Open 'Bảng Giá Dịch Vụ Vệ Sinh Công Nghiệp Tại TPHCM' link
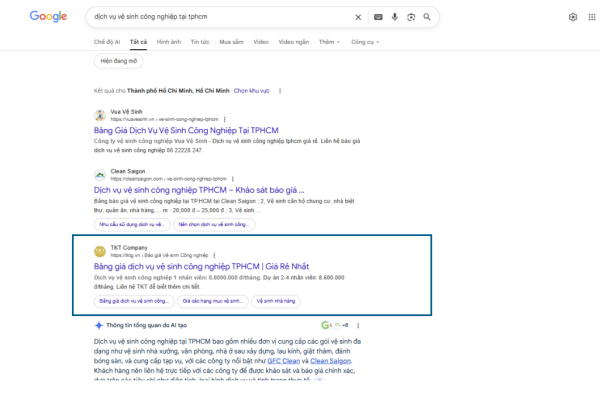Screen dimensions: 600x416 point(185,131)
